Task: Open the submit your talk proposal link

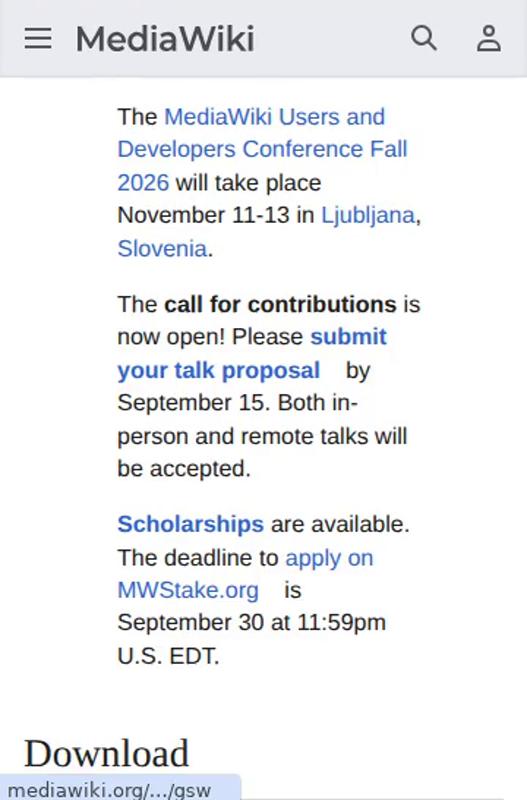Action: [x=252, y=354]
